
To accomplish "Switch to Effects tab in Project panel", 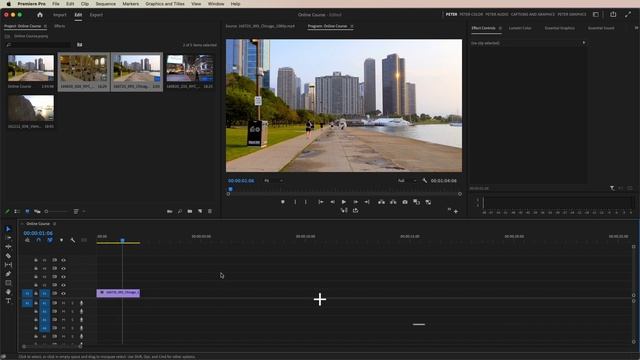I will [60, 26].
